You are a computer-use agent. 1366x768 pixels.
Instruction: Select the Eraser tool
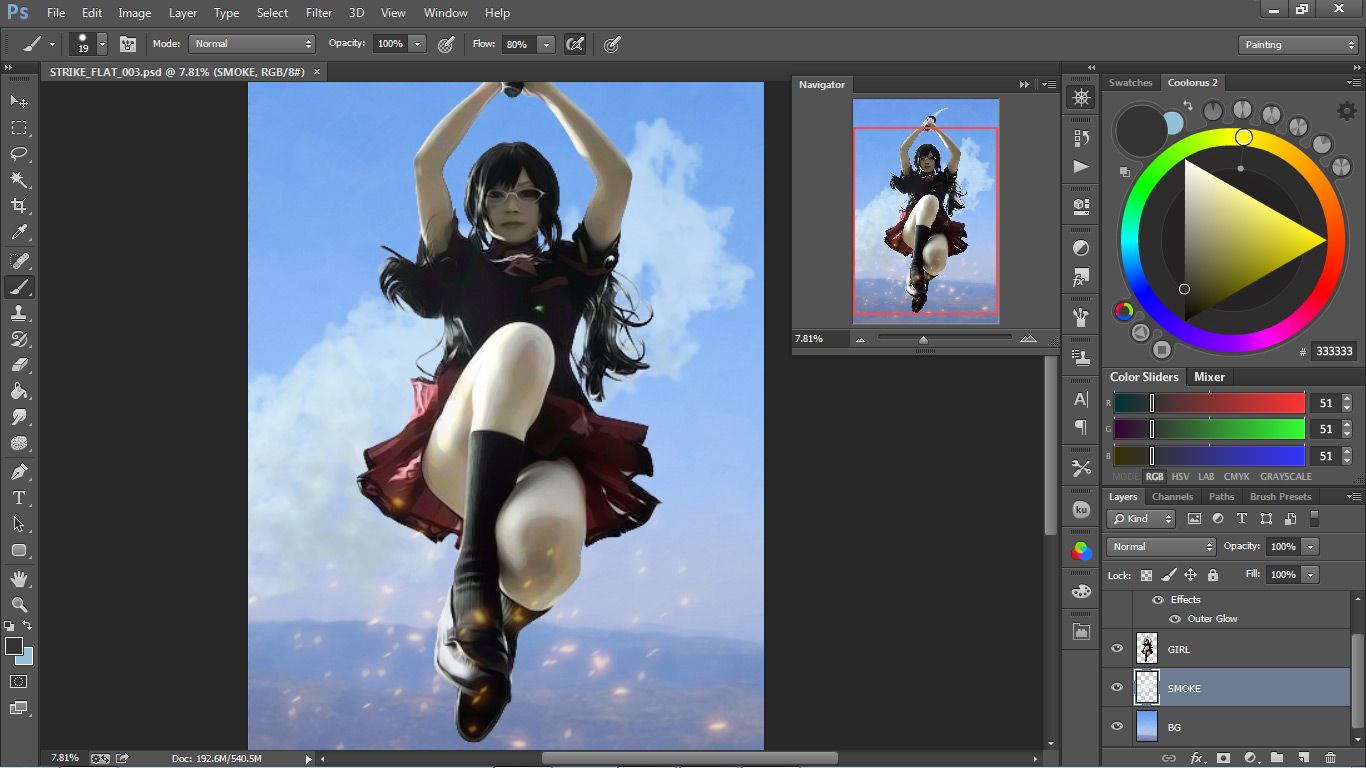pos(19,365)
